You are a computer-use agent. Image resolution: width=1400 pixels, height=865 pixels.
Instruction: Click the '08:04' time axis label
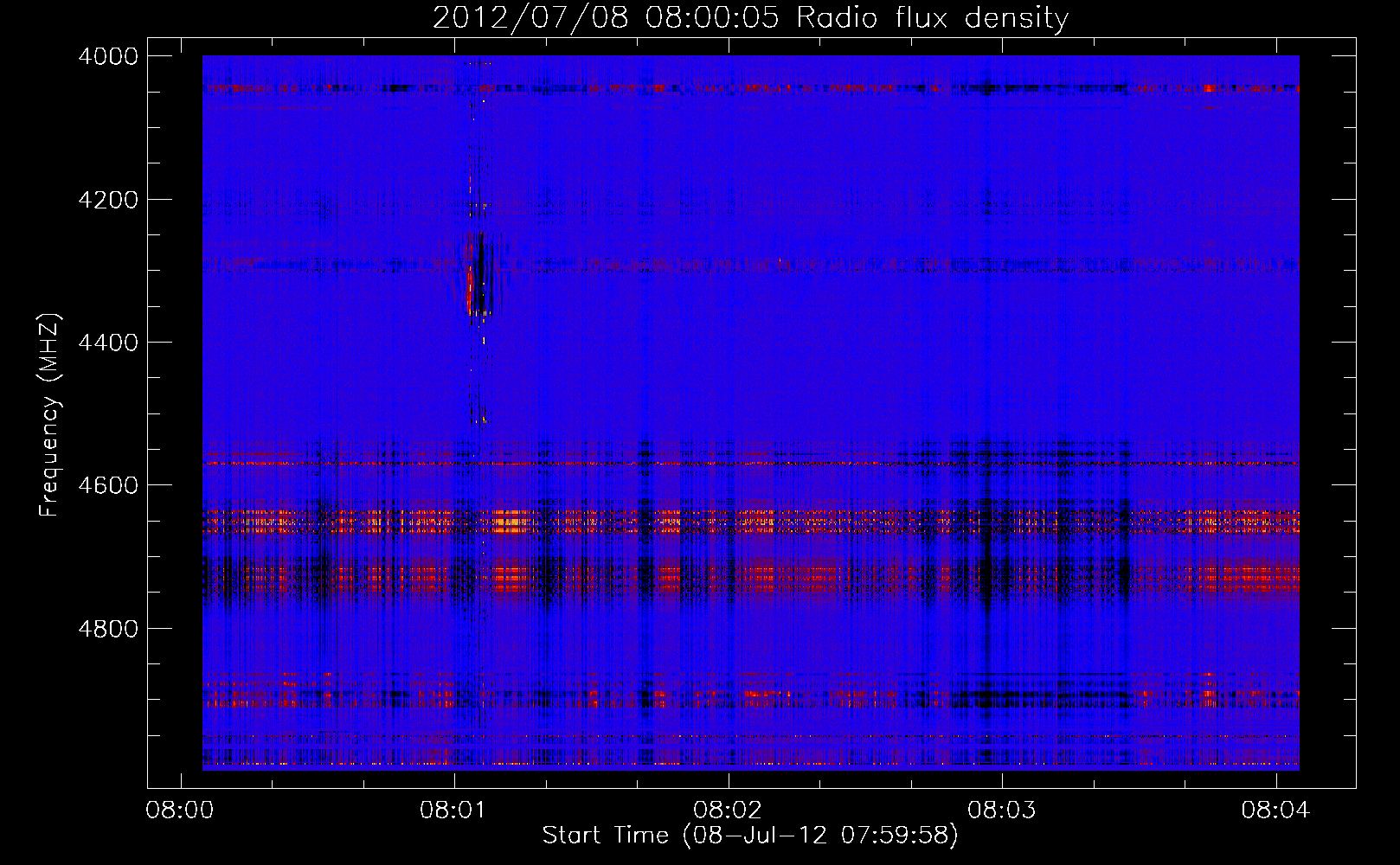click(1275, 811)
